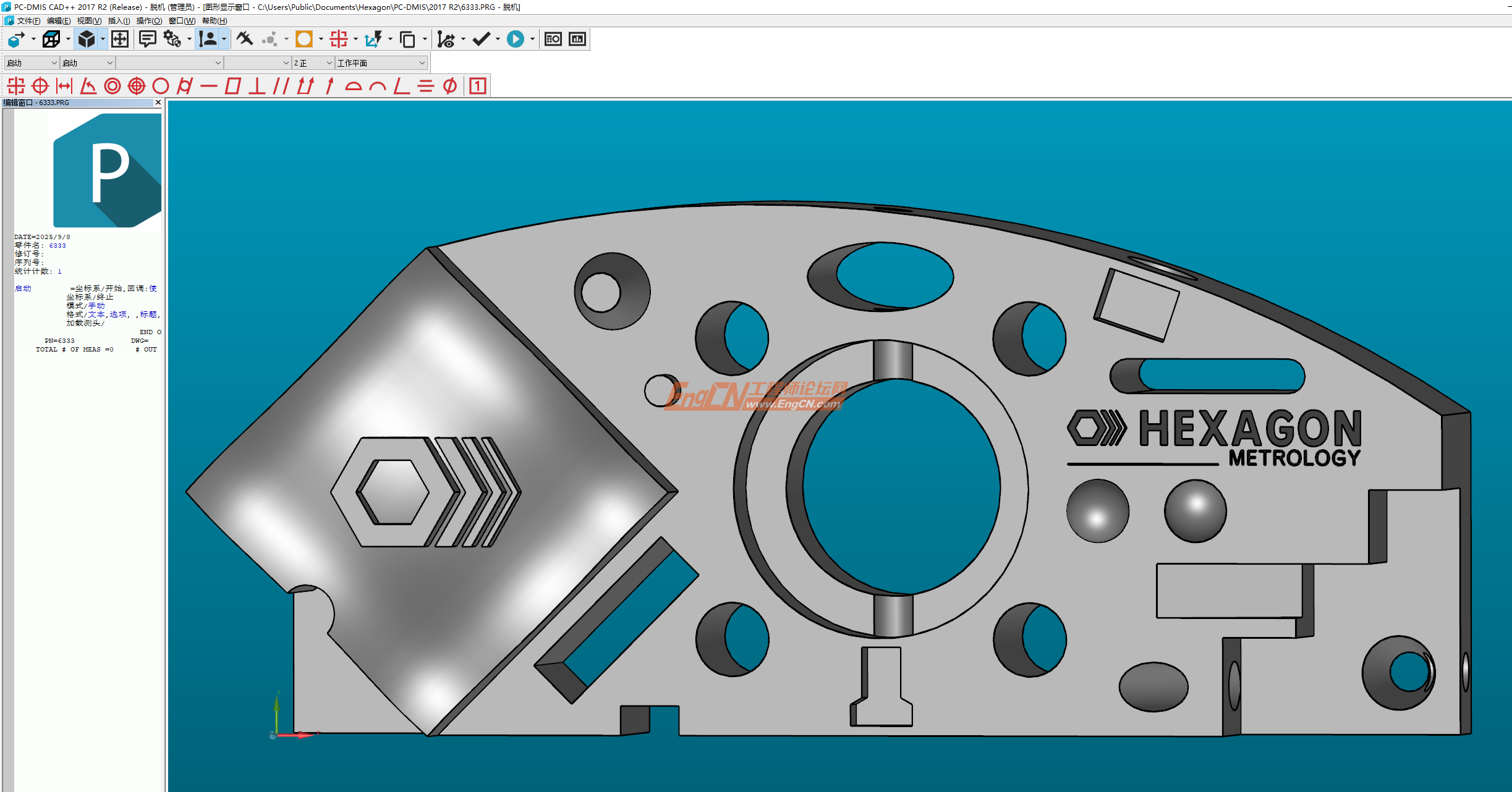Click the angularity dimension icon

(402, 86)
